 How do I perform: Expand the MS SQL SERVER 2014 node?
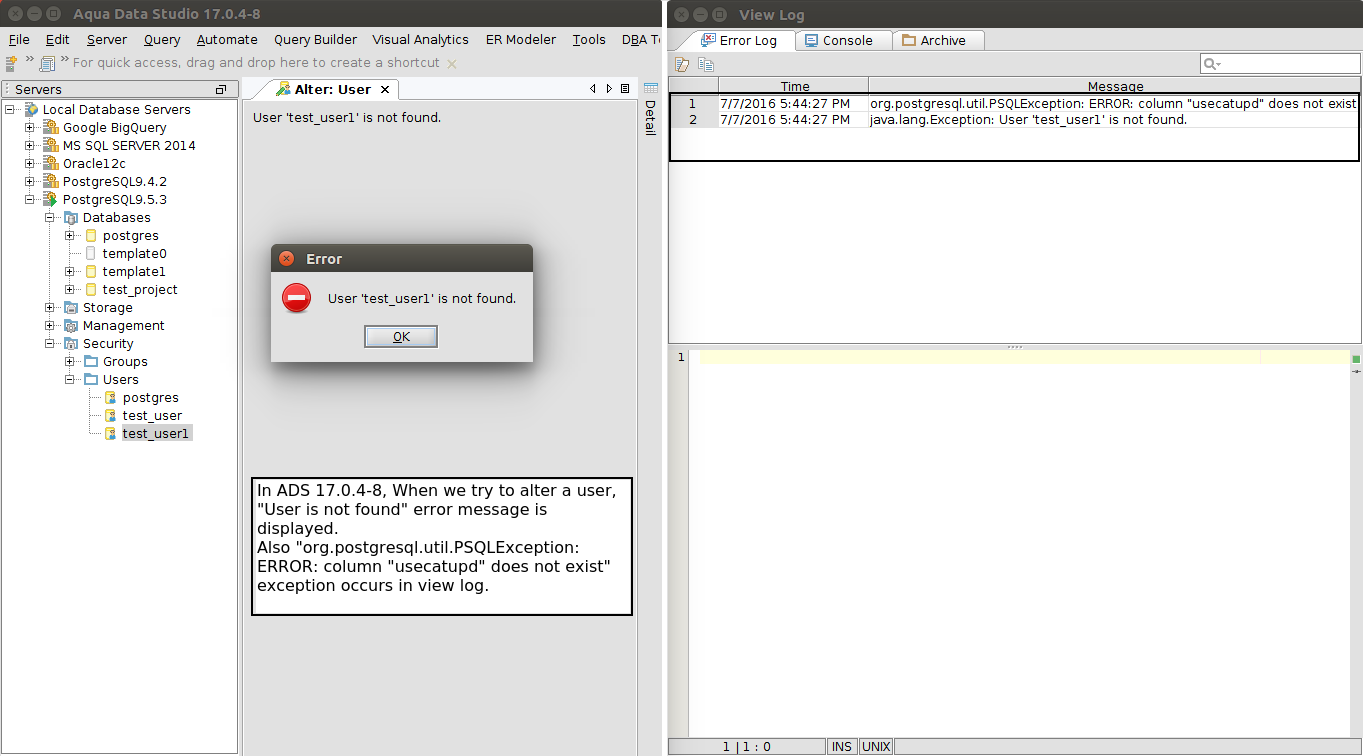pyautogui.click(x=30, y=146)
